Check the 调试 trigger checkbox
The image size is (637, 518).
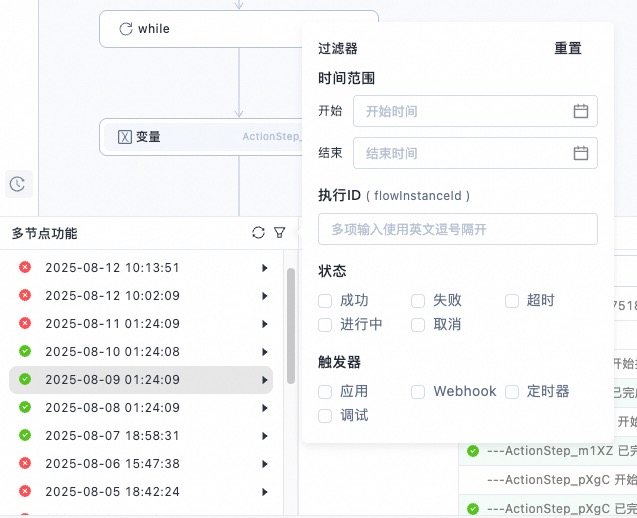pos(325,416)
